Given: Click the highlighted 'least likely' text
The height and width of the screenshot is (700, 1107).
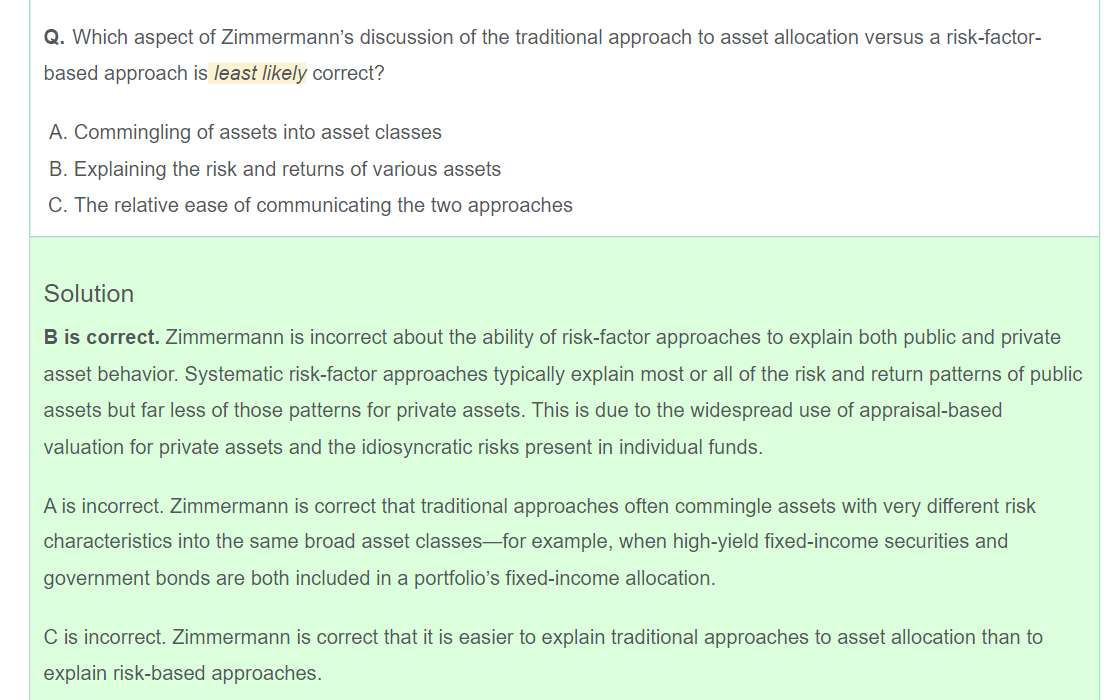Looking at the screenshot, I should (260, 74).
